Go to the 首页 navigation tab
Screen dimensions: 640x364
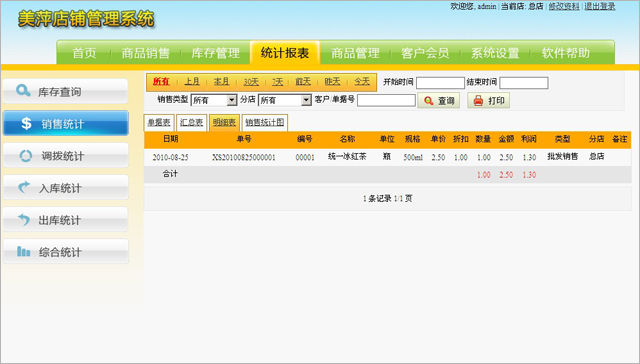(x=84, y=53)
